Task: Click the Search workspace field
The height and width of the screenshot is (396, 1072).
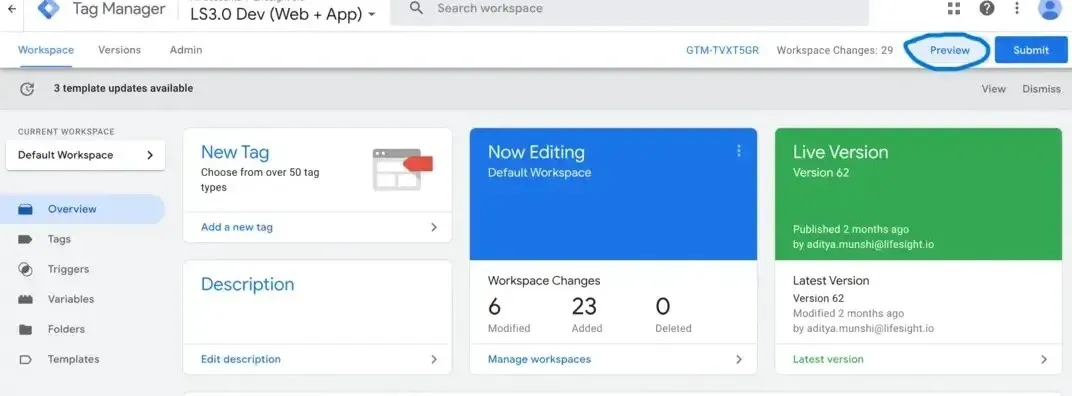Action: coord(629,9)
